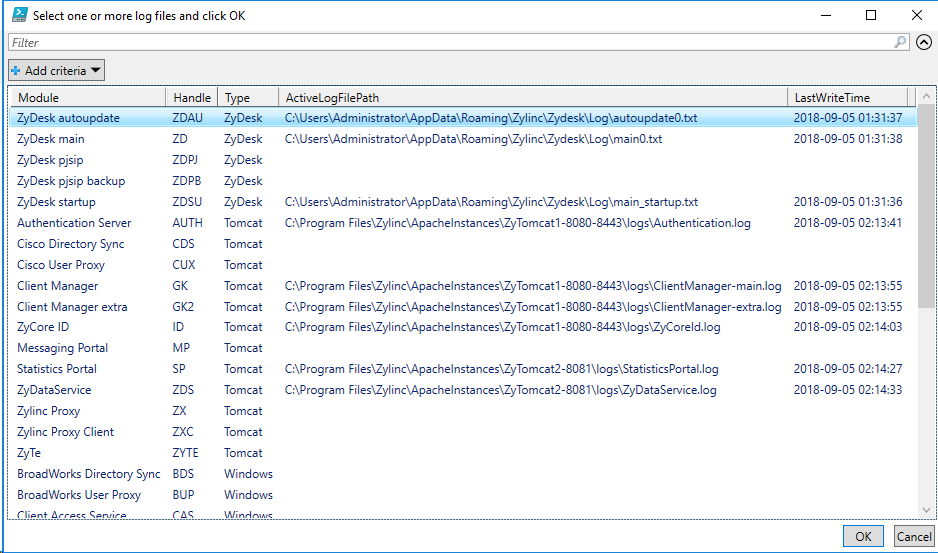Select the Client Manager module entry
This screenshot has height=553, width=938.
[57, 286]
